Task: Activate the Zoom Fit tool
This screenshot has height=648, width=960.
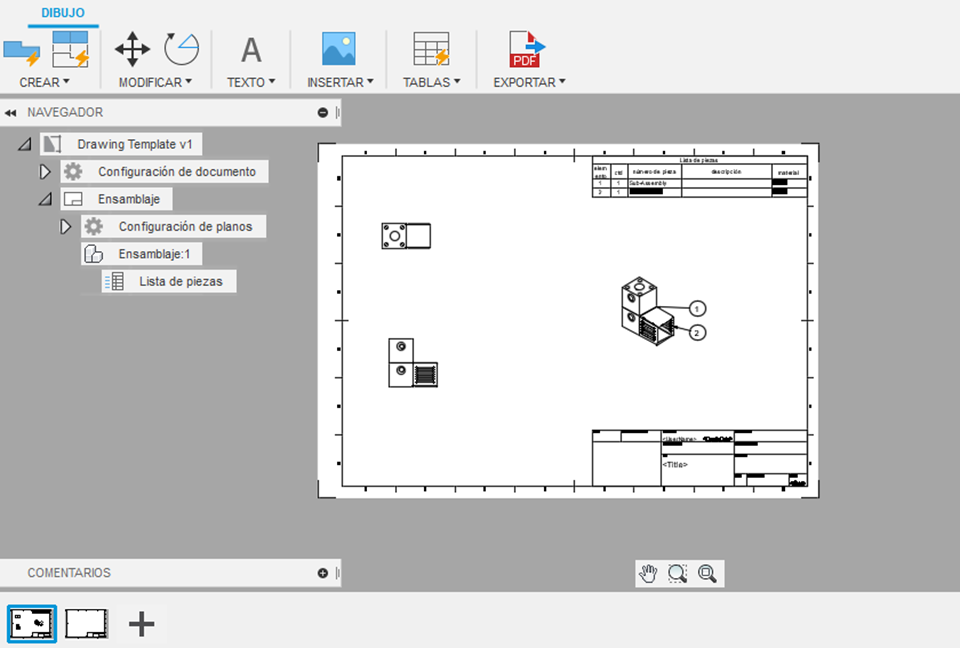Action: (707, 574)
